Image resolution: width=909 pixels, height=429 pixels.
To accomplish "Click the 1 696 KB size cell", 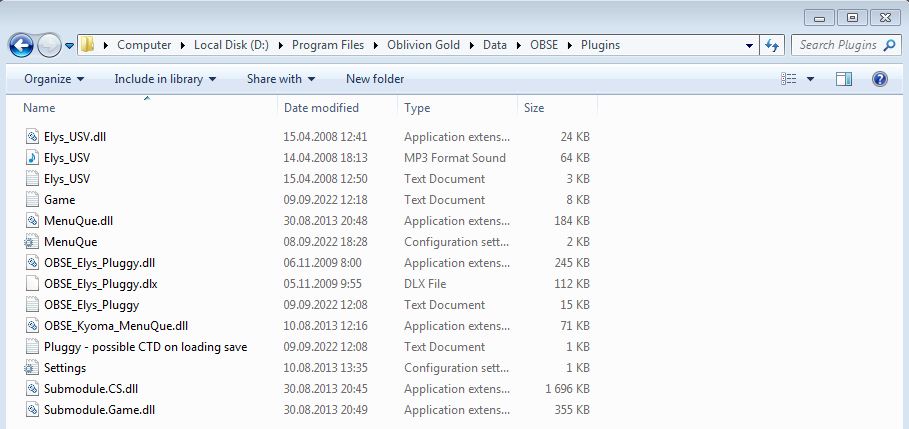I will pyautogui.click(x=567, y=388).
